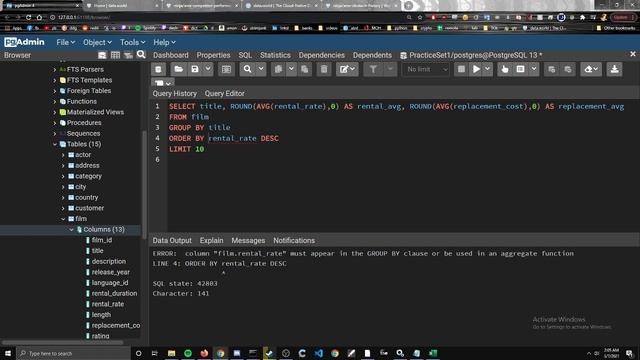Open the Messages tab
Viewport: 640px width, 360px height.
248,241
